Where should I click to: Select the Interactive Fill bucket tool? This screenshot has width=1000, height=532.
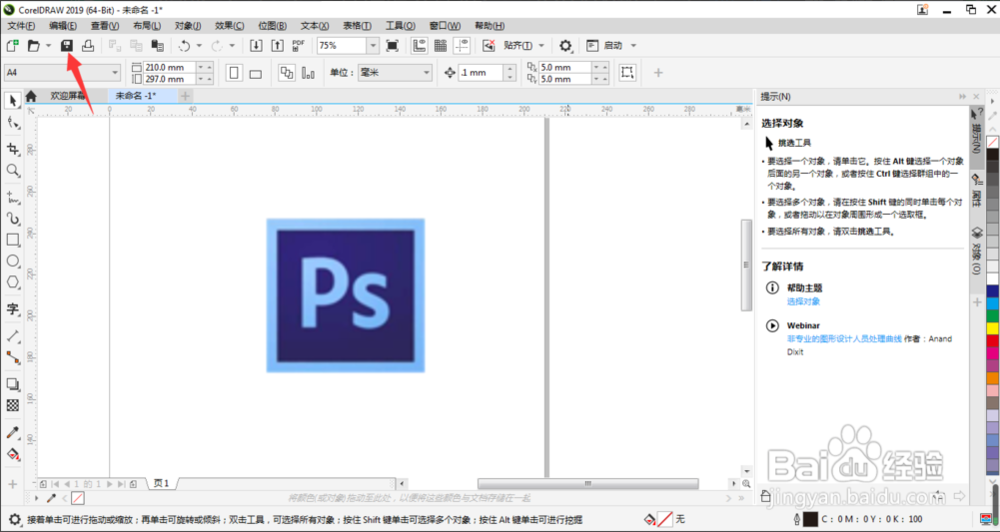click(x=13, y=454)
